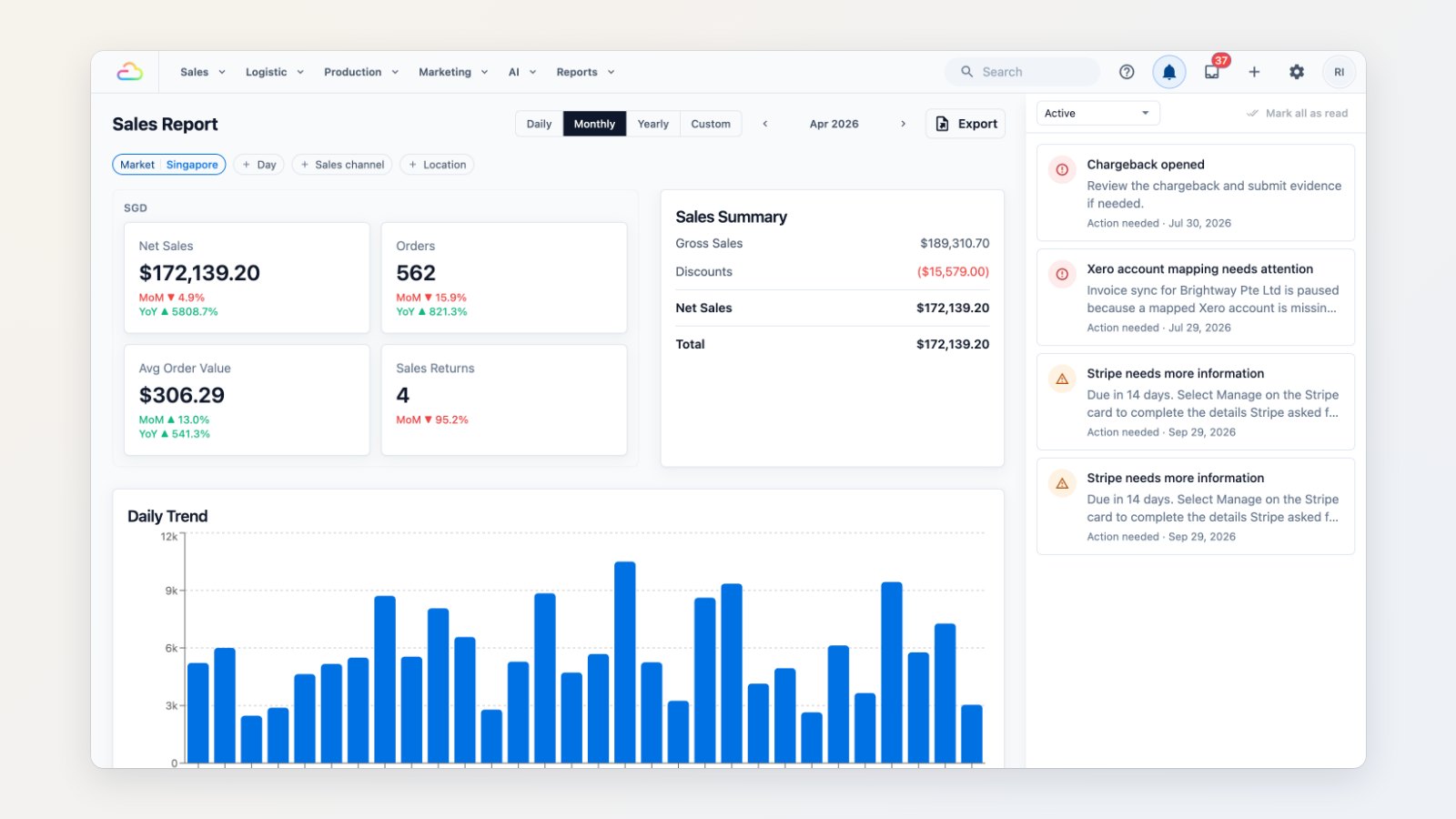Open the inbox icon with 37 badge
1456x819 pixels.
point(1212,72)
